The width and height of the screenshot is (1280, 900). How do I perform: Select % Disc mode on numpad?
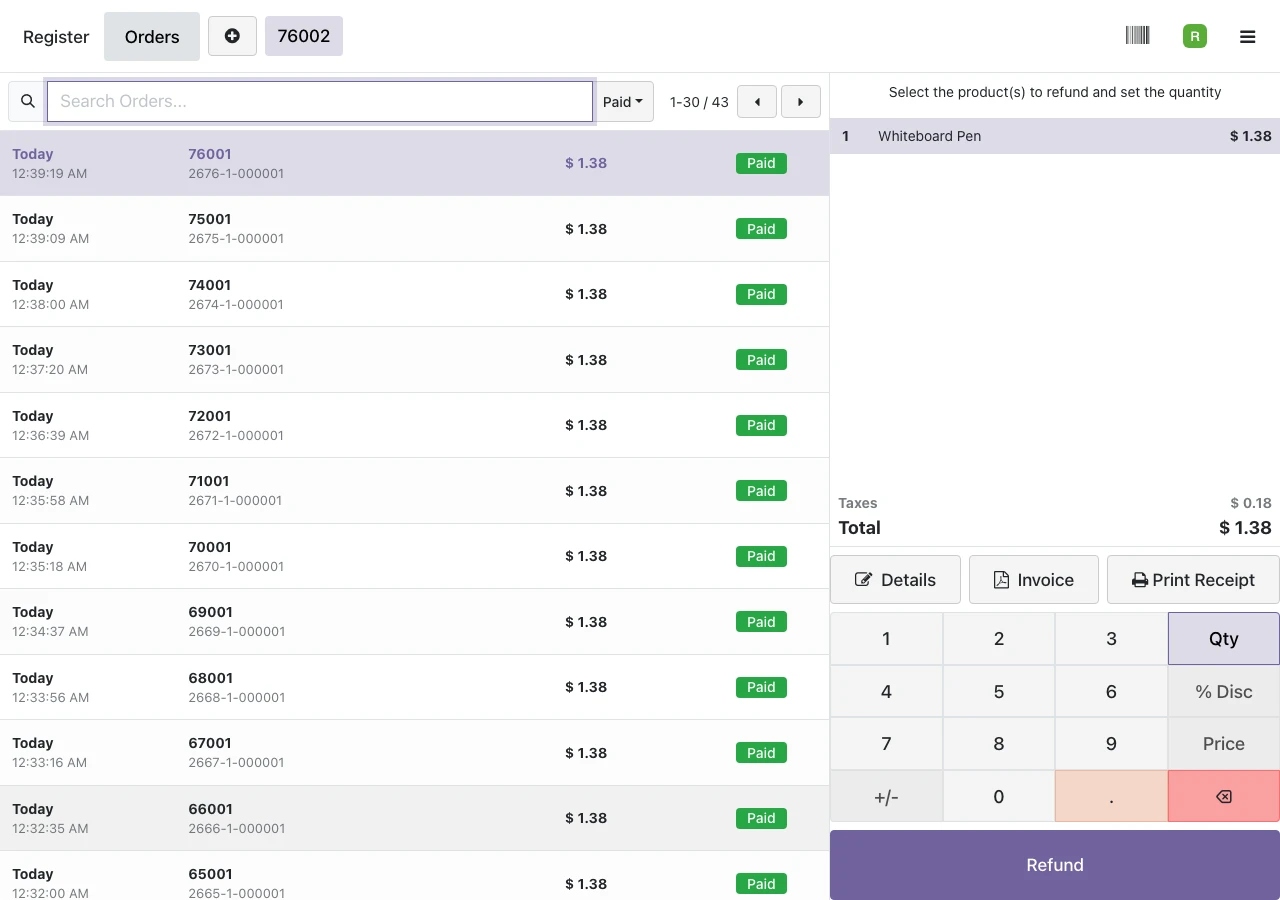click(x=1224, y=691)
